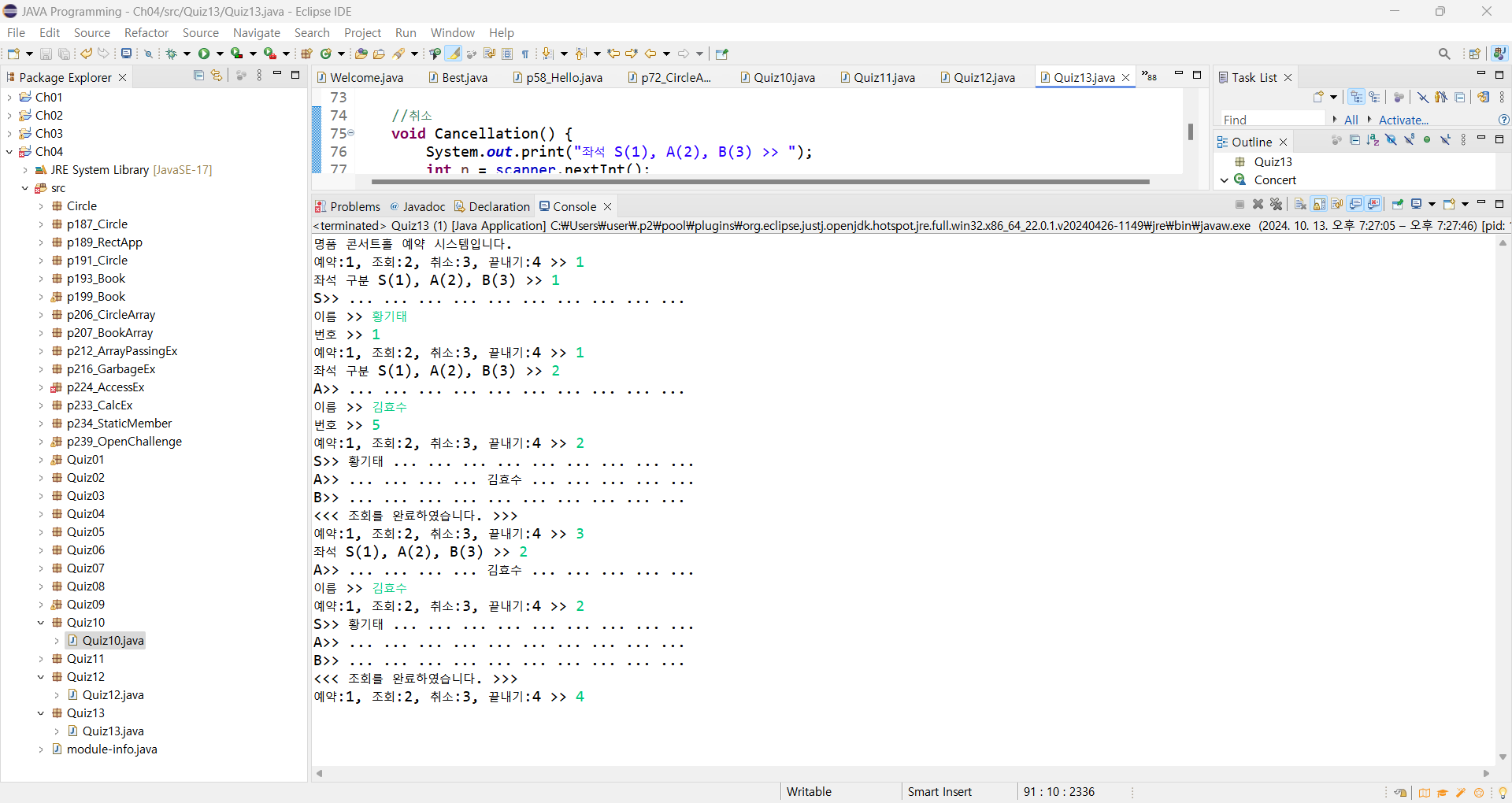Click the Run (green play) toolbar button
This screenshot has width=1512, height=803.
coord(204,54)
